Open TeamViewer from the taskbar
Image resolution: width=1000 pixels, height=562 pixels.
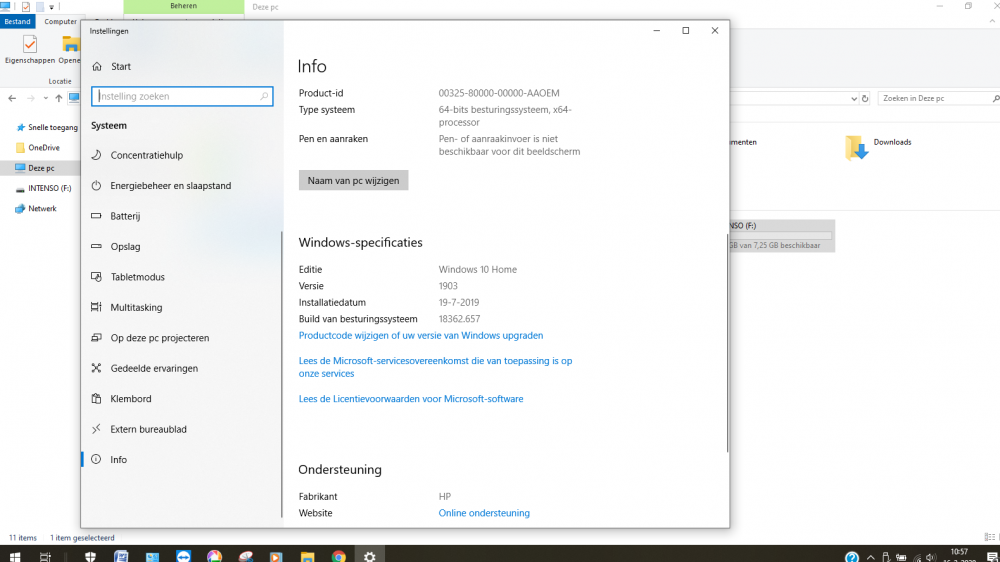(x=183, y=556)
